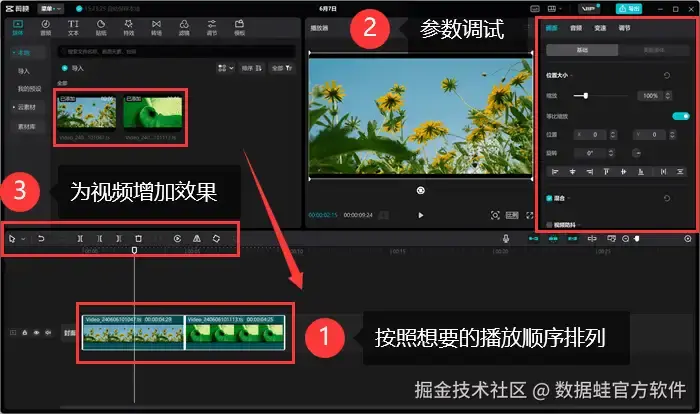Image resolution: width=700 pixels, height=414 pixels.
Task: Toggle the 等比缩放 uniform scale switch
Action: point(681,116)
